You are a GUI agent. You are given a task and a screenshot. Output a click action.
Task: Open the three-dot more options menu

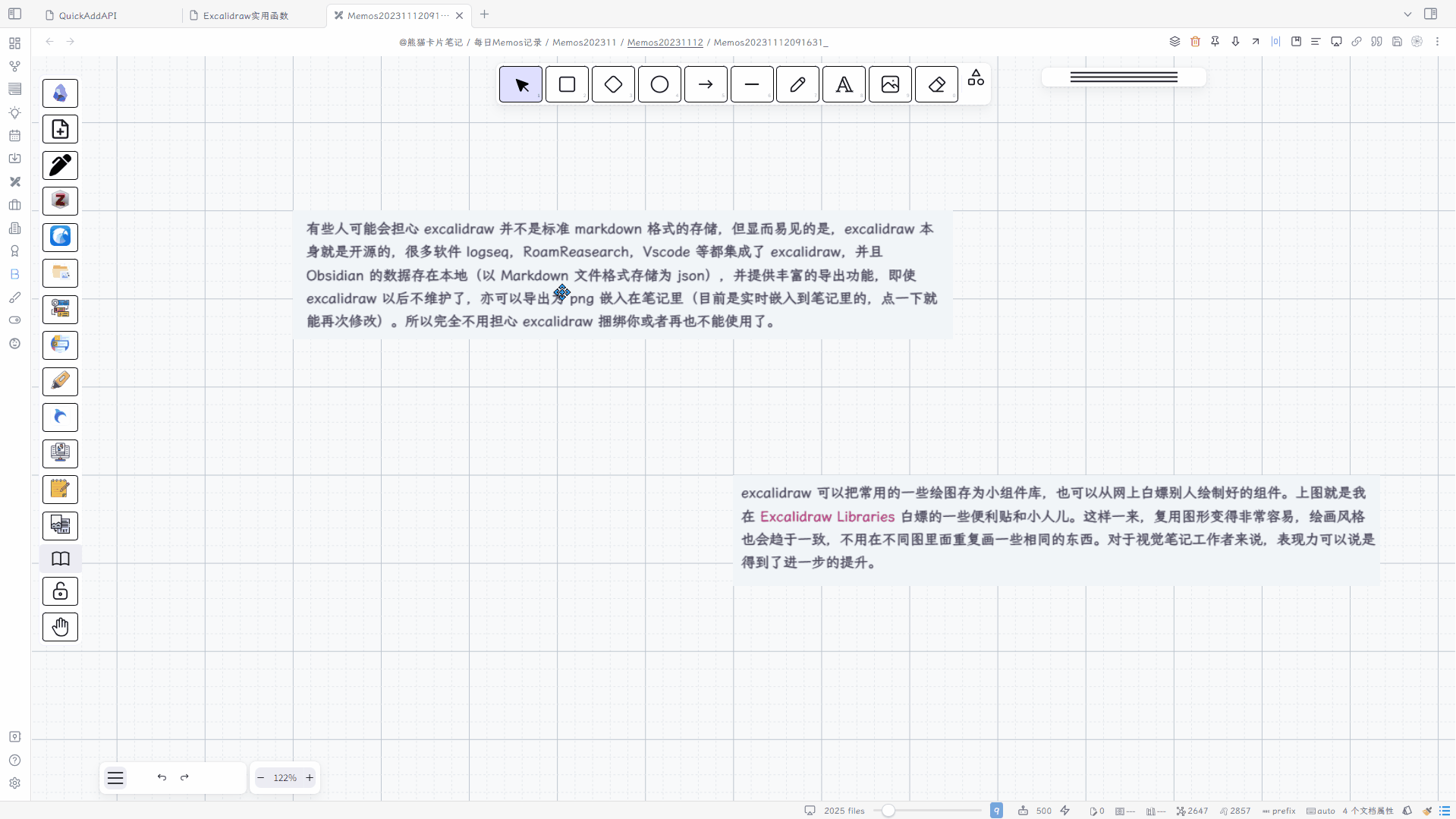[1437, 42]
